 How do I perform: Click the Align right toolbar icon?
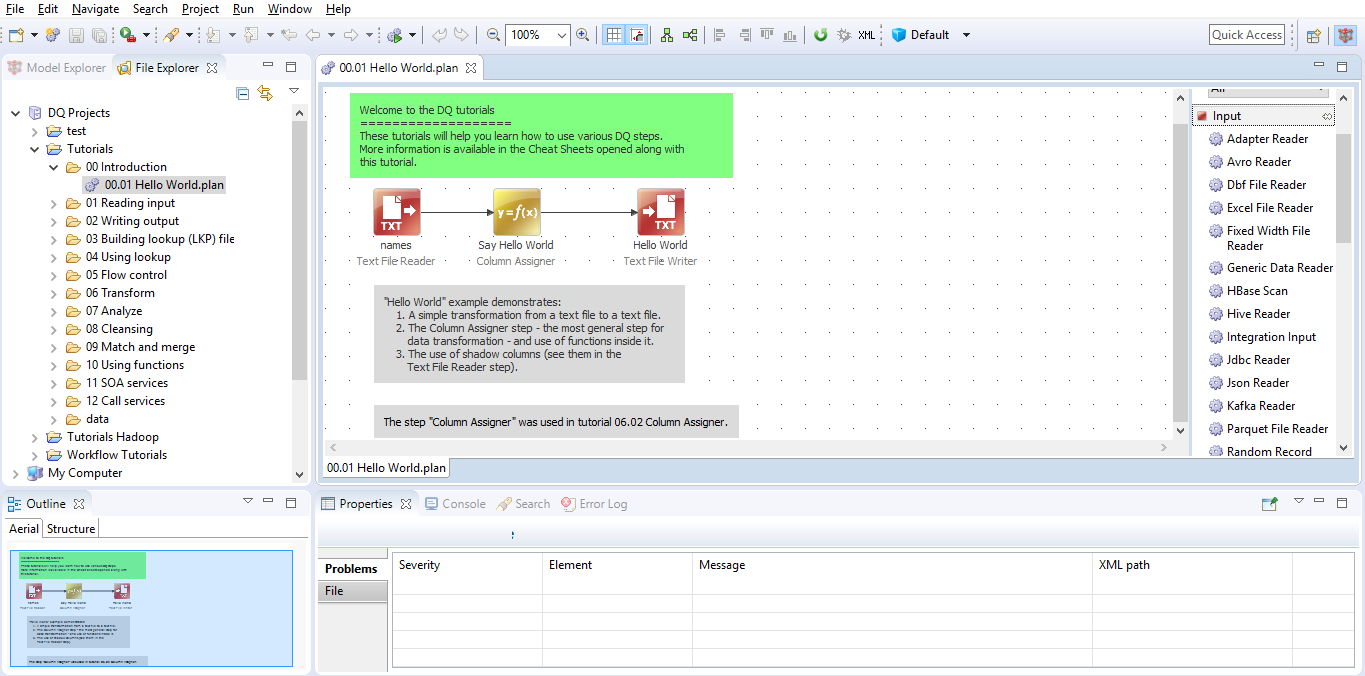click(x=744, y=35)
